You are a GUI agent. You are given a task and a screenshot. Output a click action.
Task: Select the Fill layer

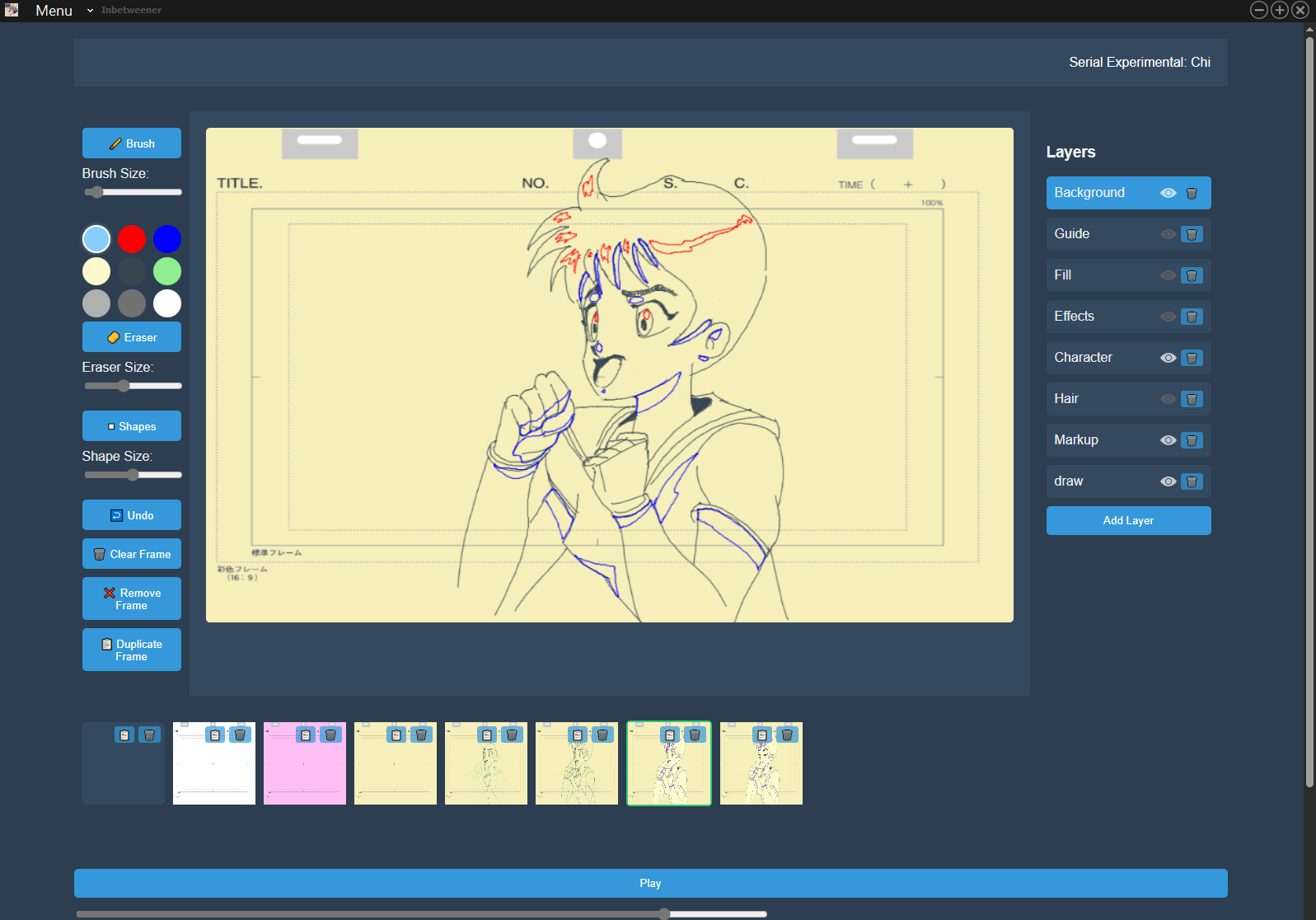pos(1128,275)
